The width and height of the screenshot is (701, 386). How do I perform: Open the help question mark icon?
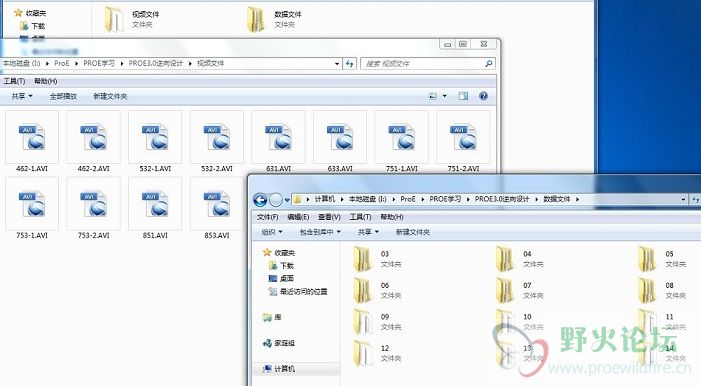(483, 96)
